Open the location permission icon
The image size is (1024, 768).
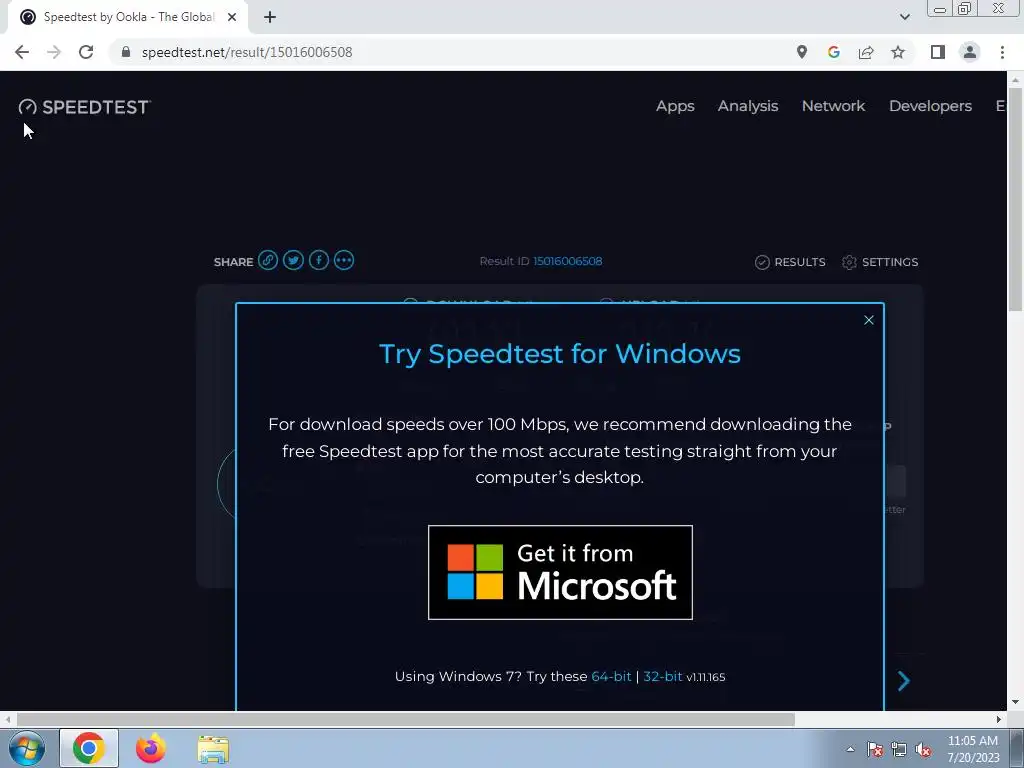coord(802,52)
